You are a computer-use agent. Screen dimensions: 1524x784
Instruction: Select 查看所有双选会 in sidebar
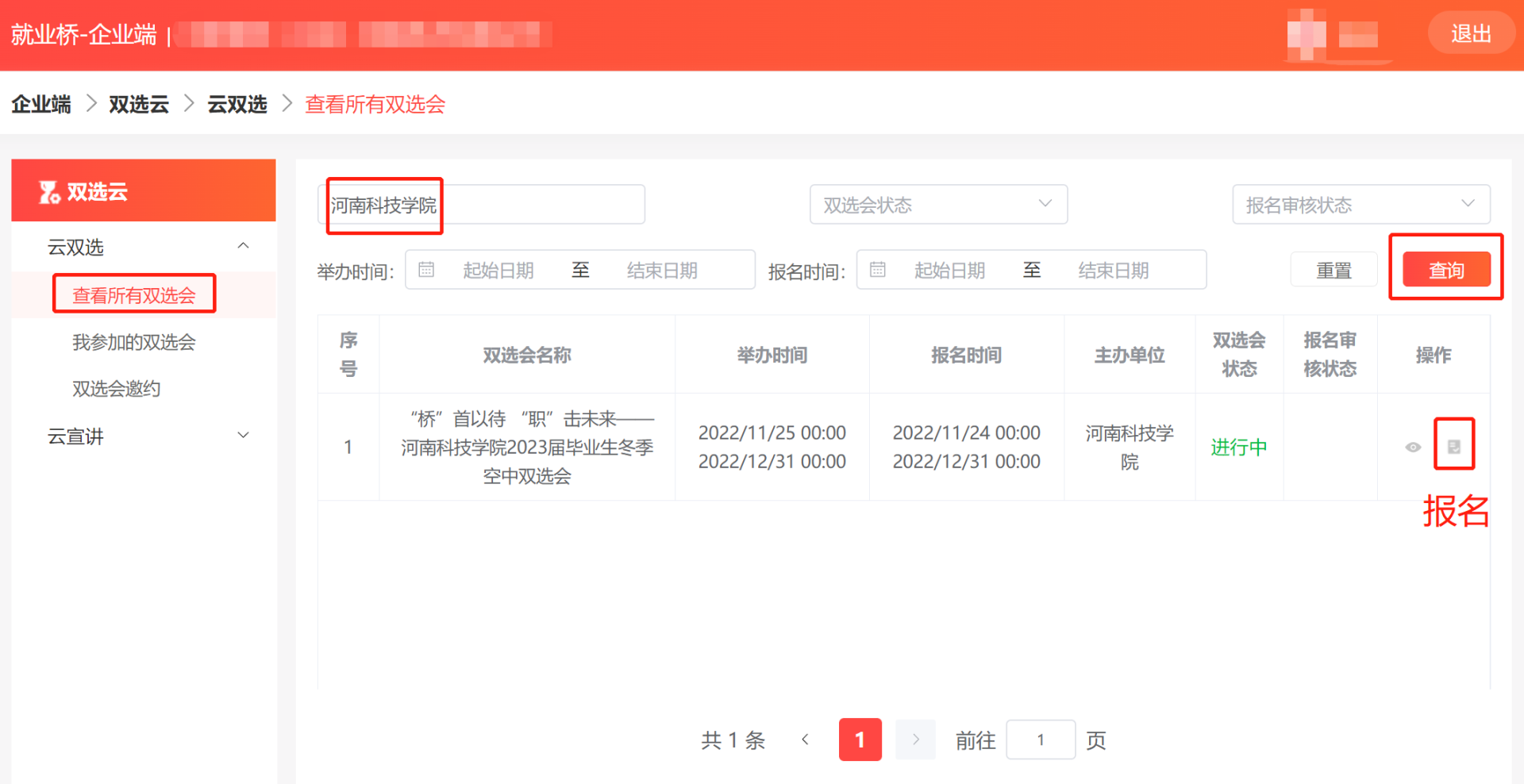coord(134,295)
